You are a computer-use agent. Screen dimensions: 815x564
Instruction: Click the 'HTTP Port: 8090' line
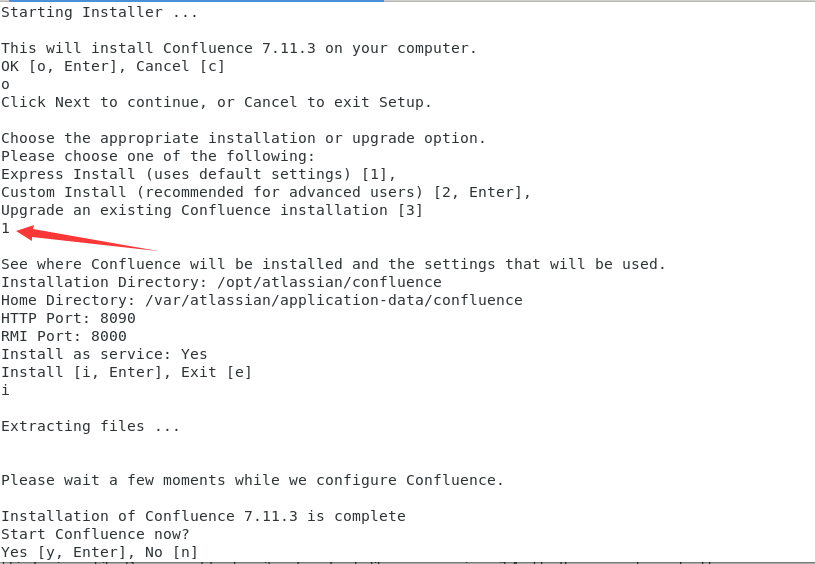(x=68, y=318)
